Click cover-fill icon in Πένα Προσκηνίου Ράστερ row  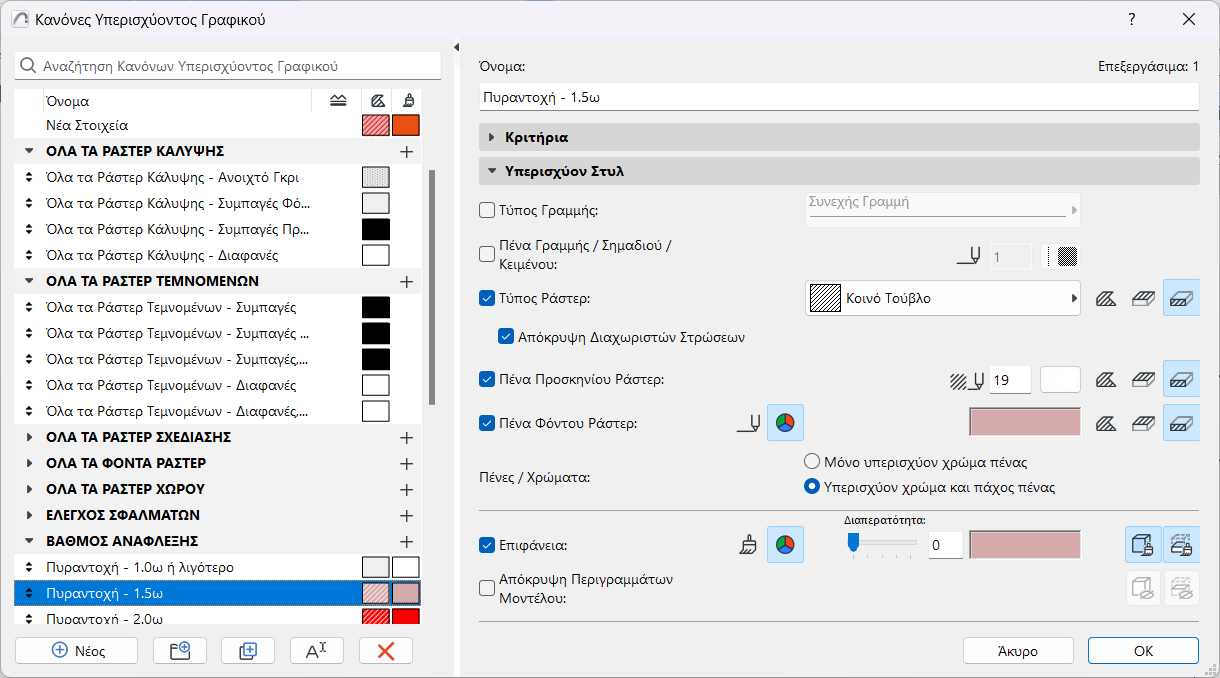[1143, 380]
